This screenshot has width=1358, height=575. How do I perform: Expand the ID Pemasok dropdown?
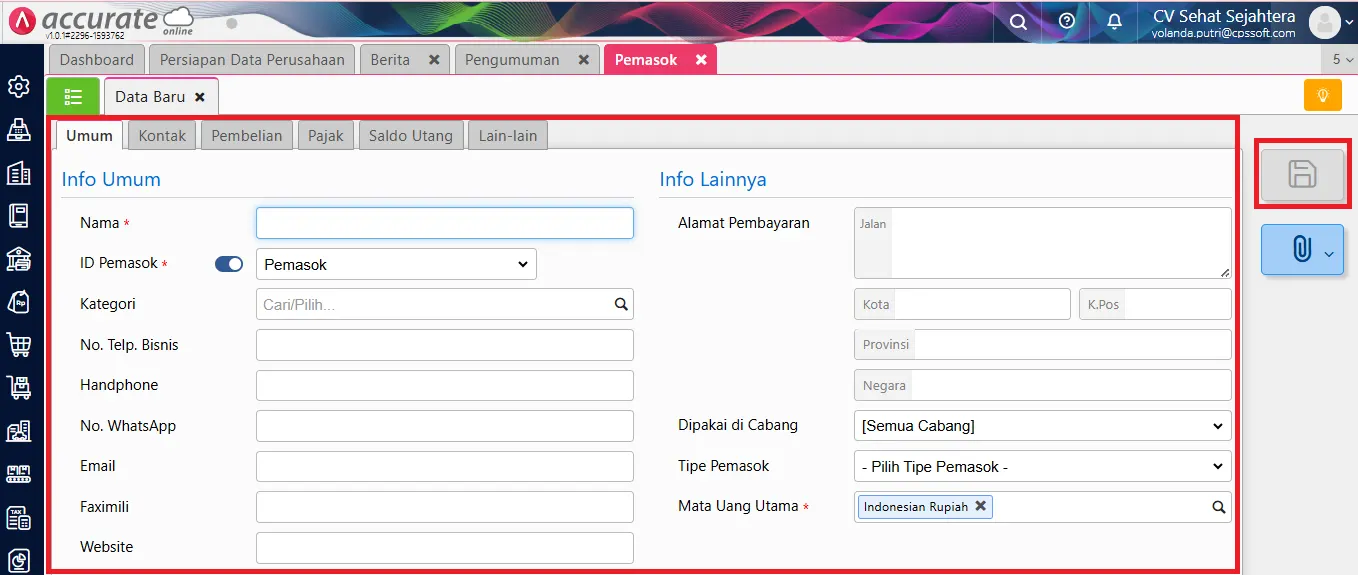396,264
